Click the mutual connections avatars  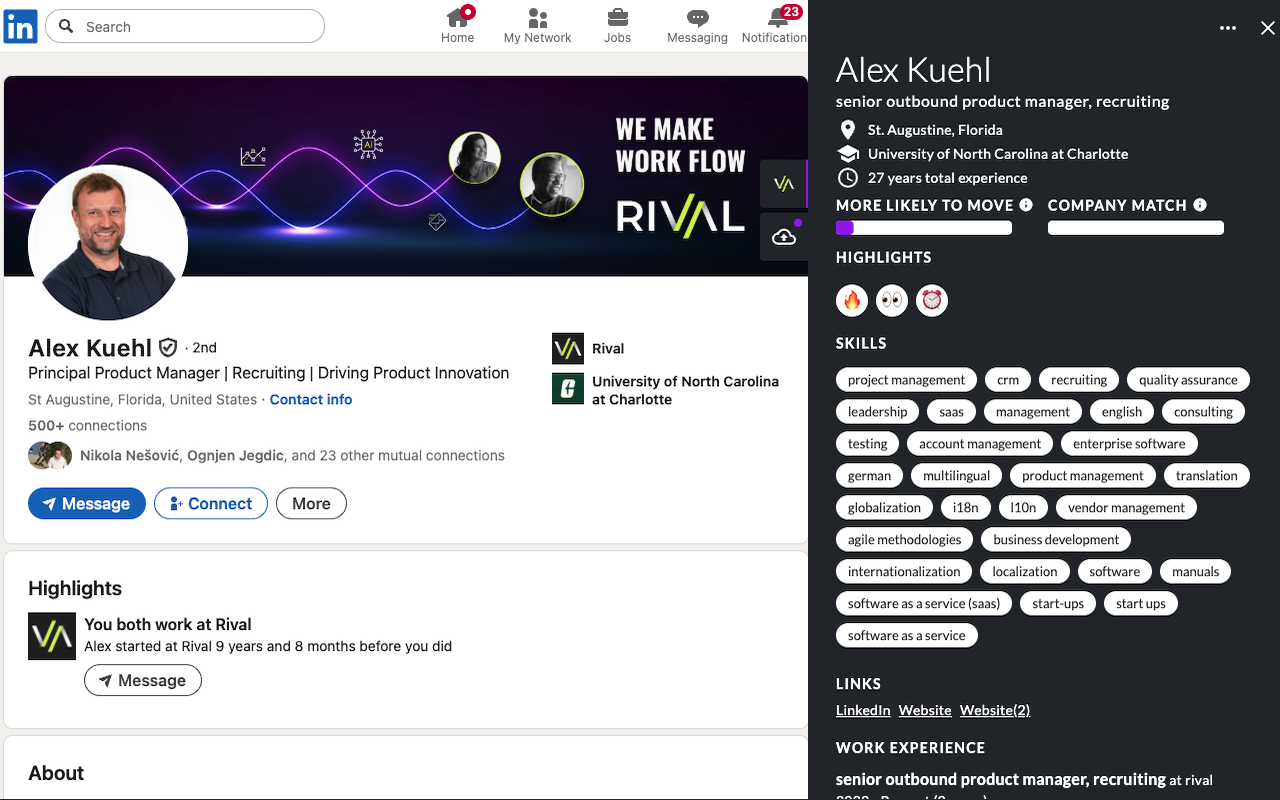[x=50, y=455]
